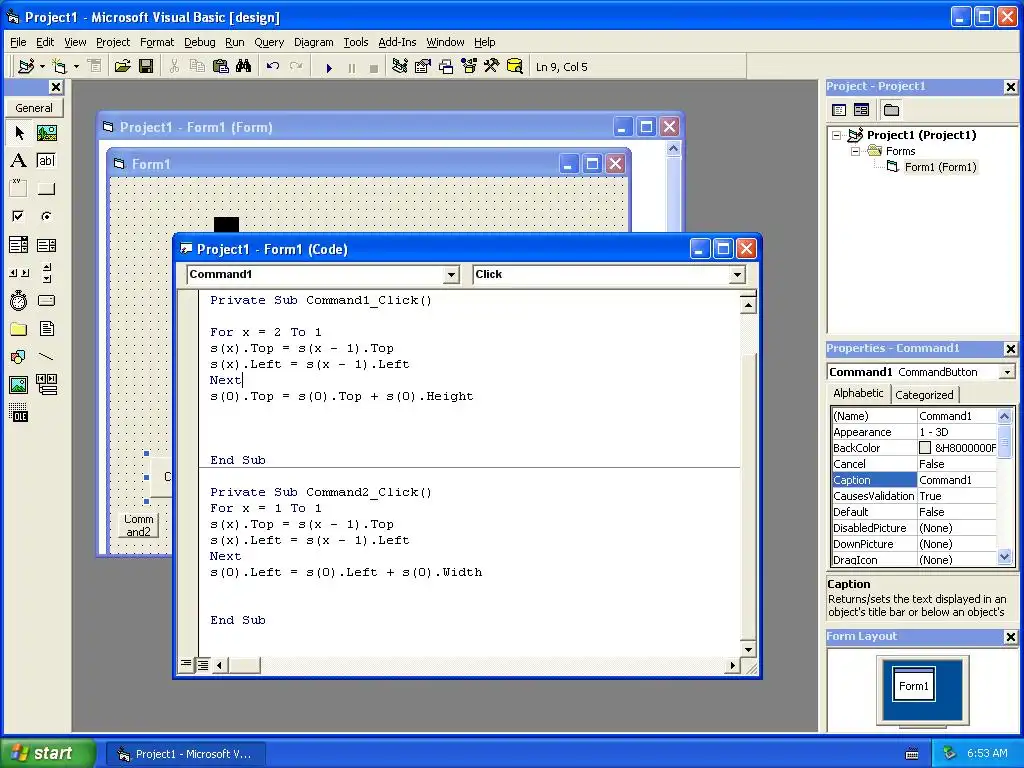
Task: Click the BackColor color swatch in Properties
Action: click(x=925, y=448)
